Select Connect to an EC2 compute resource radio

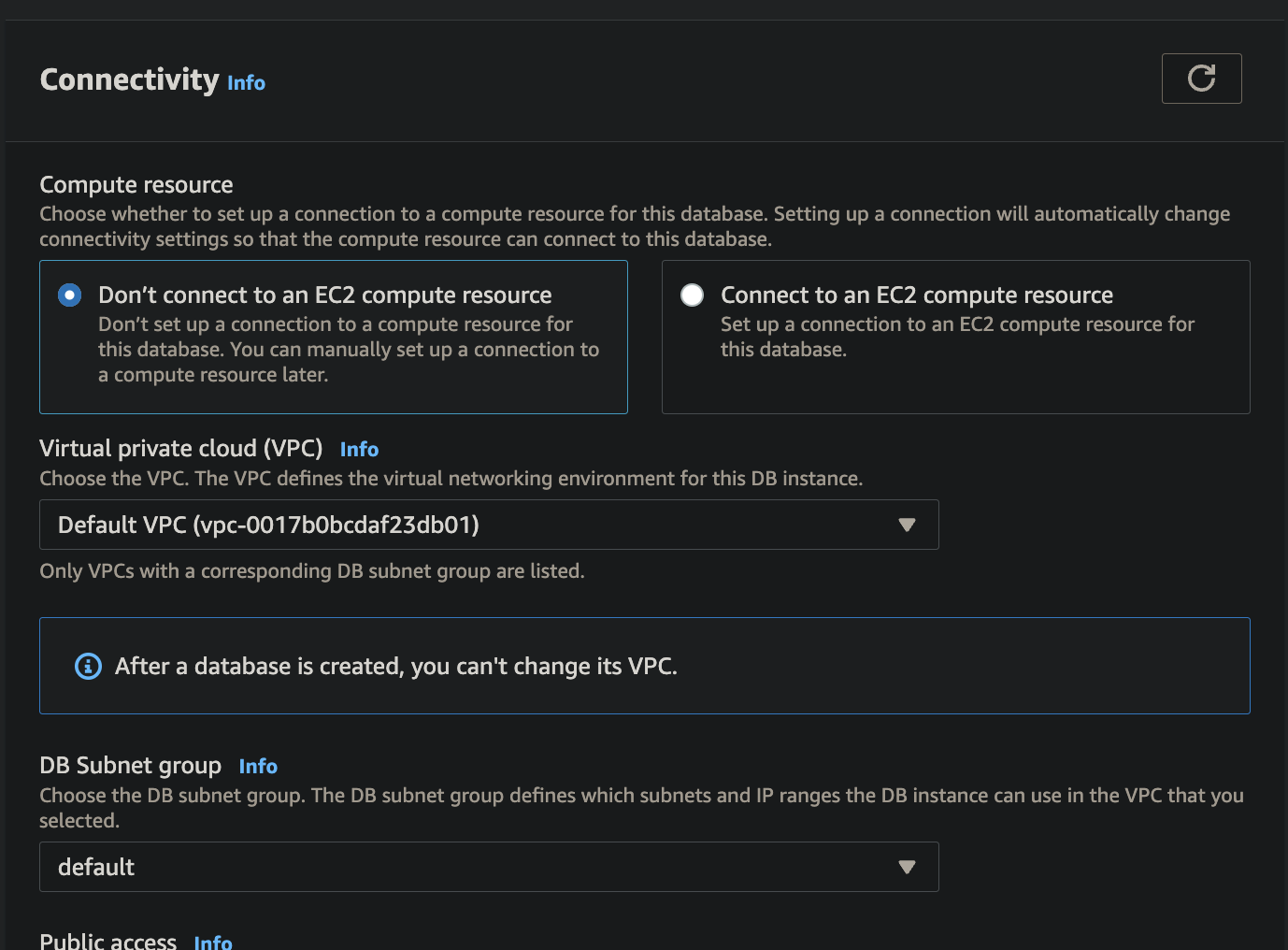693,295
